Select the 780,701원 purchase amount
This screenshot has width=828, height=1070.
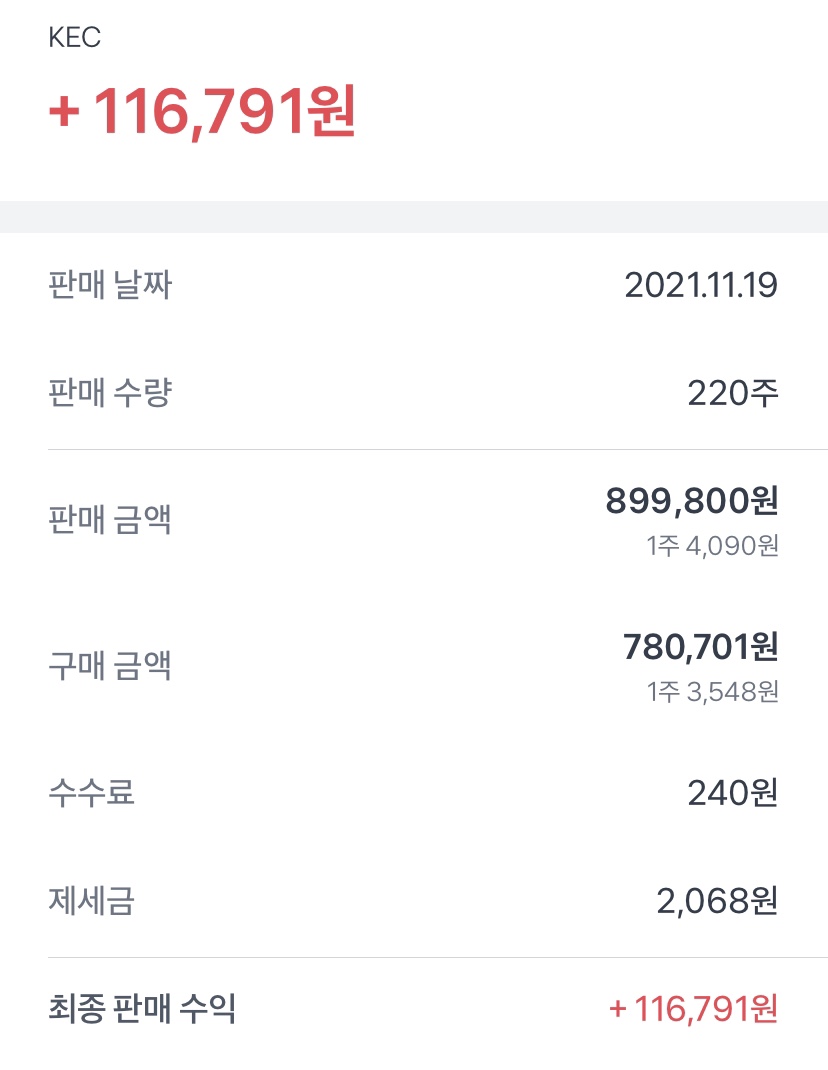(x=700, y=647)
